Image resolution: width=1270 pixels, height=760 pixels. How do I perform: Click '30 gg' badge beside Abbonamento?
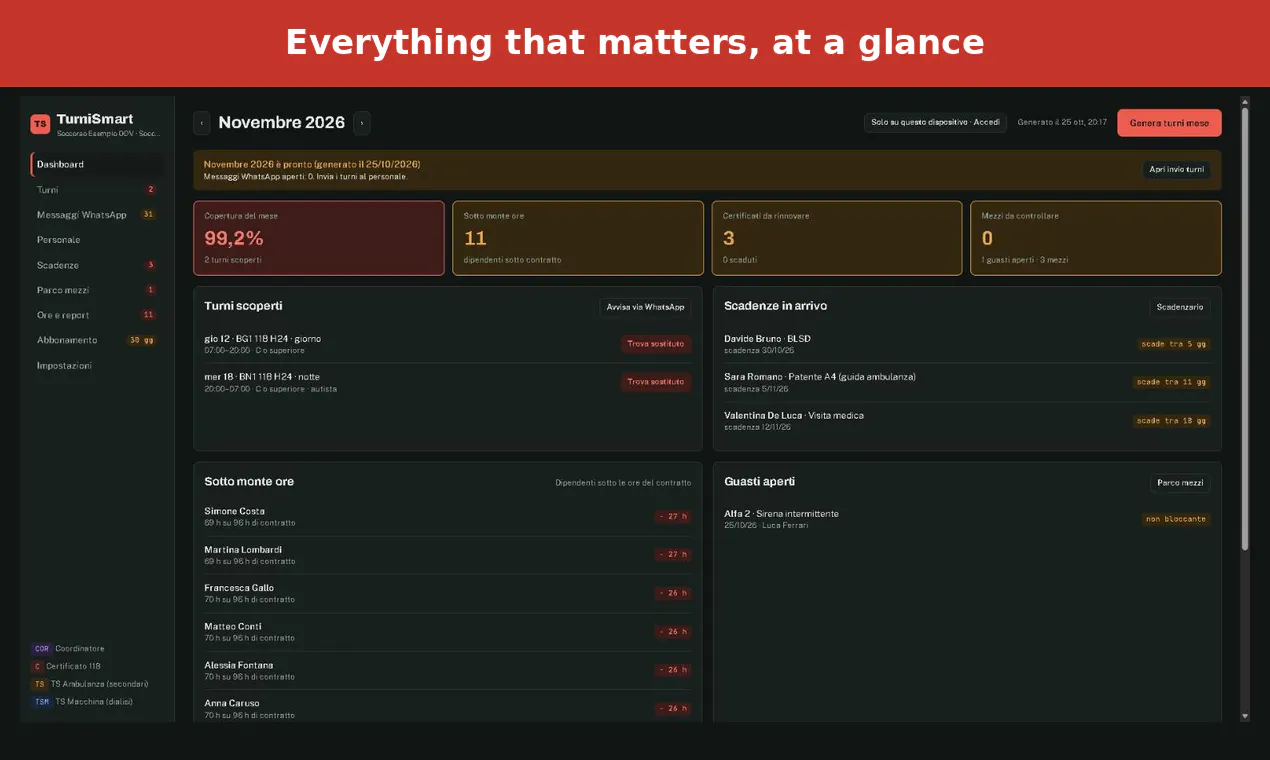[141, 340]
